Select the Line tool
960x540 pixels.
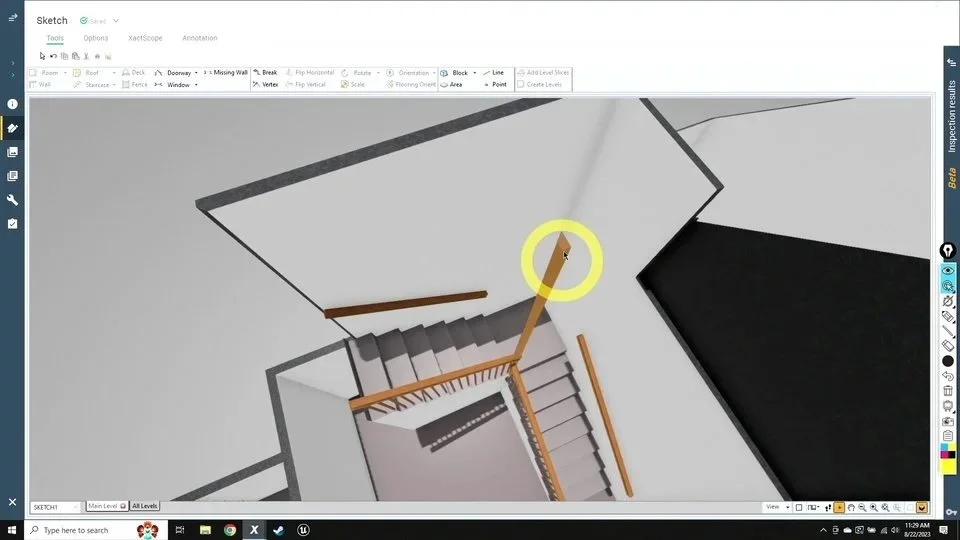point(493,72)
